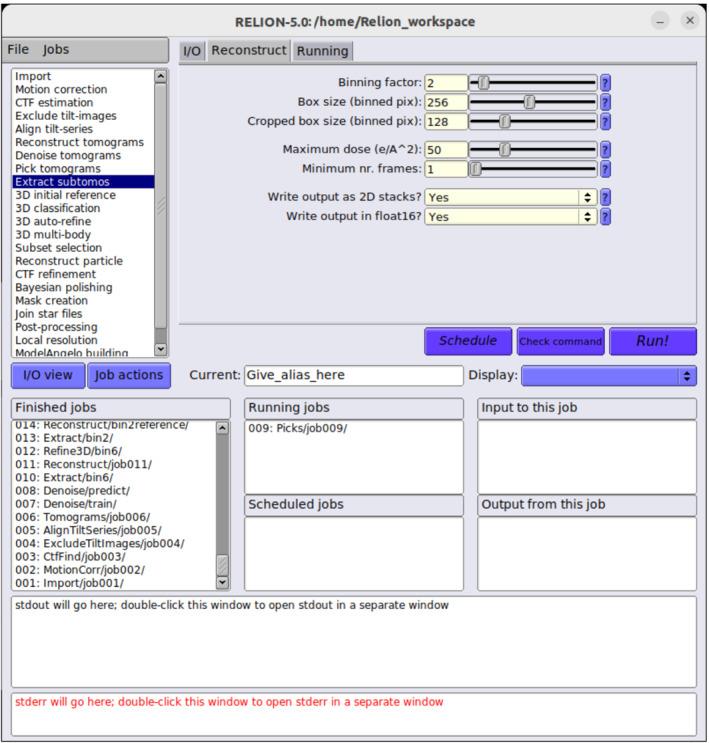
Task: Open the Display dropdown
Action: click(609, 376)
